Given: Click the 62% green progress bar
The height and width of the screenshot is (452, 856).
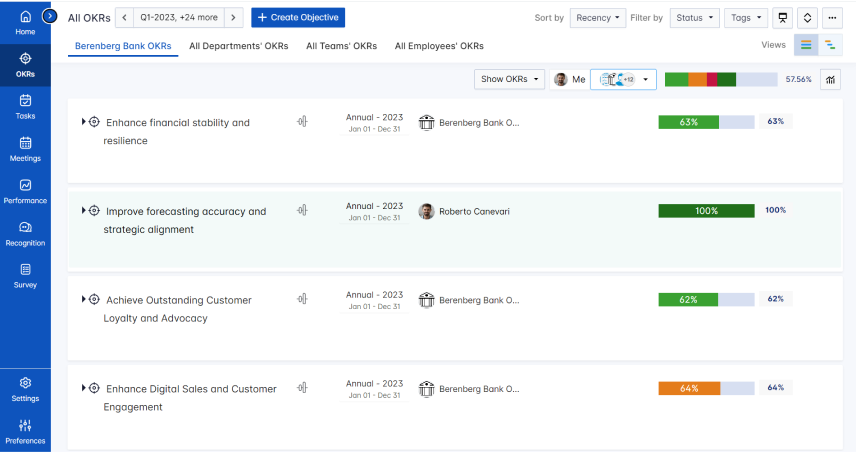Looking at the screenshot, I should [x=706, y=300].
